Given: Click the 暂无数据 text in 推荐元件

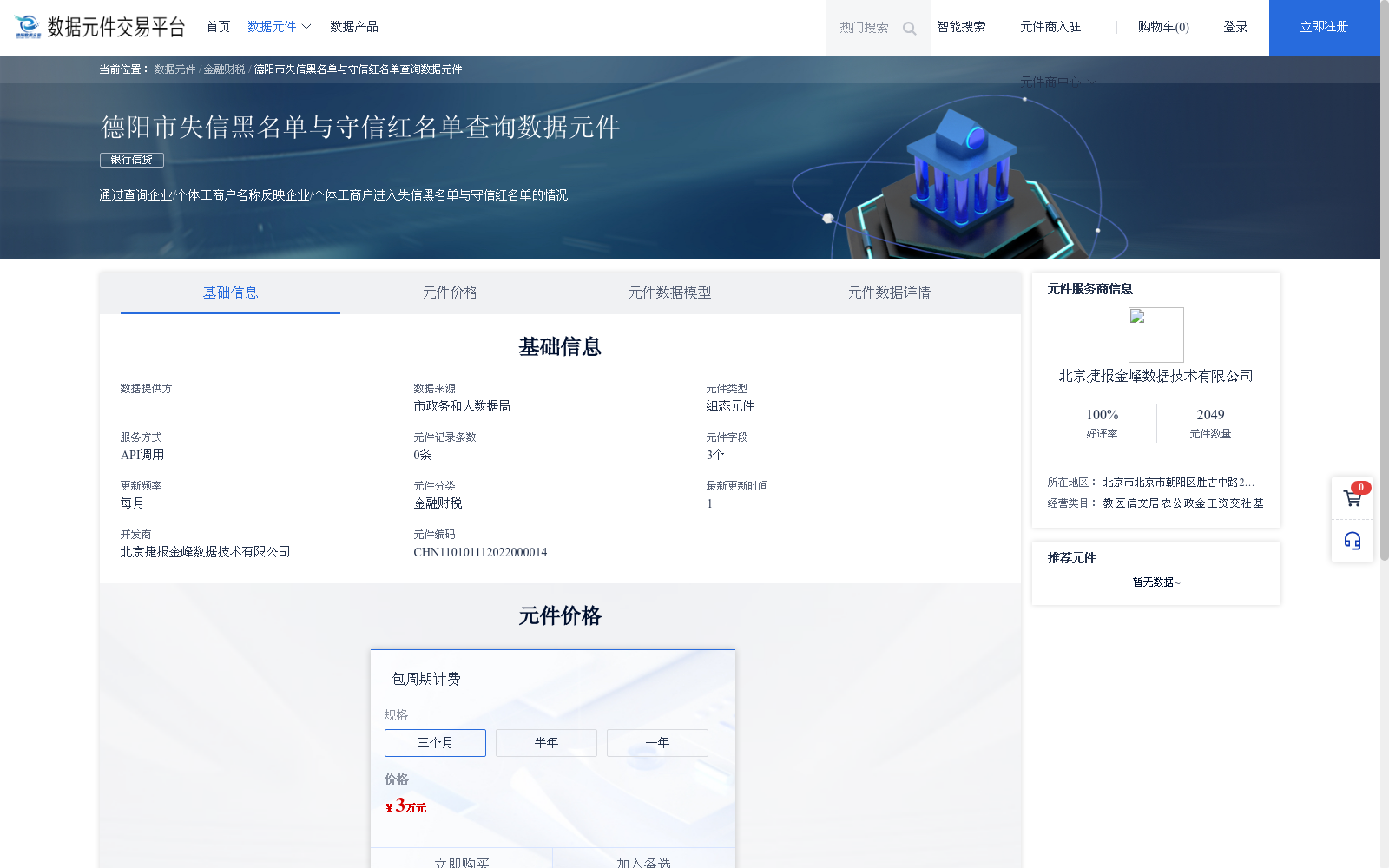Looking at the screenshot, I should 1156,582.
